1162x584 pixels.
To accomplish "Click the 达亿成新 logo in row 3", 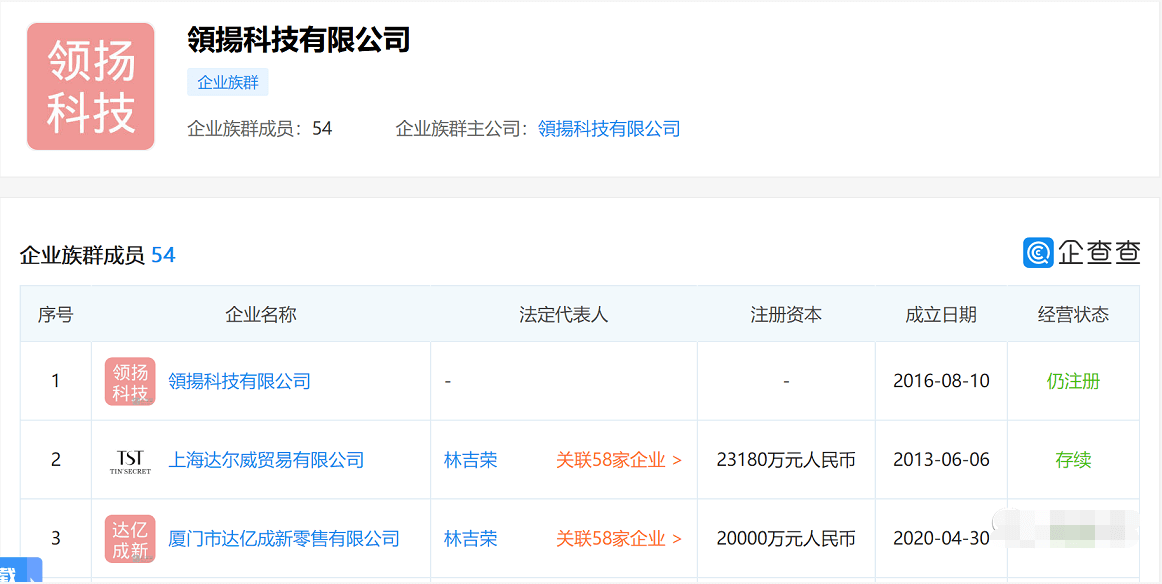I will [130, 539].
